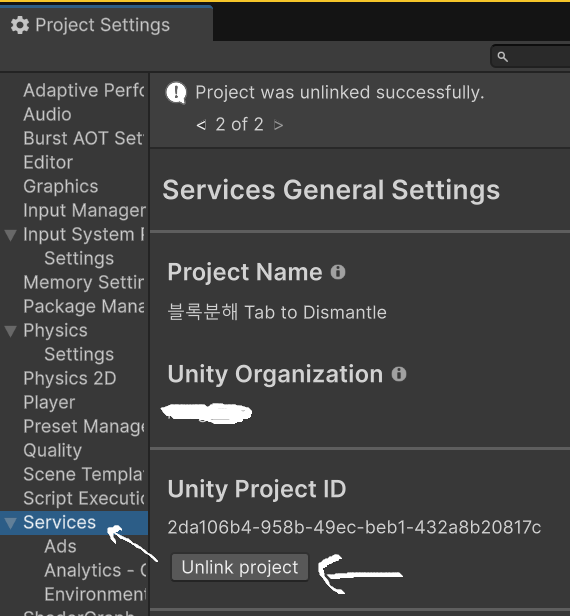570x616 pixels.
Task: Click the Unity Organization info icon
Action: point(399,374)
